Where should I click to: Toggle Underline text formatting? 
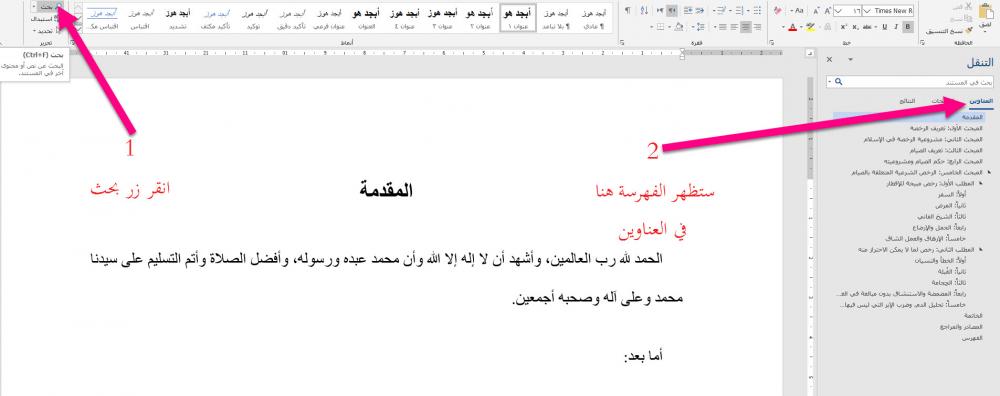coord(885,27)
